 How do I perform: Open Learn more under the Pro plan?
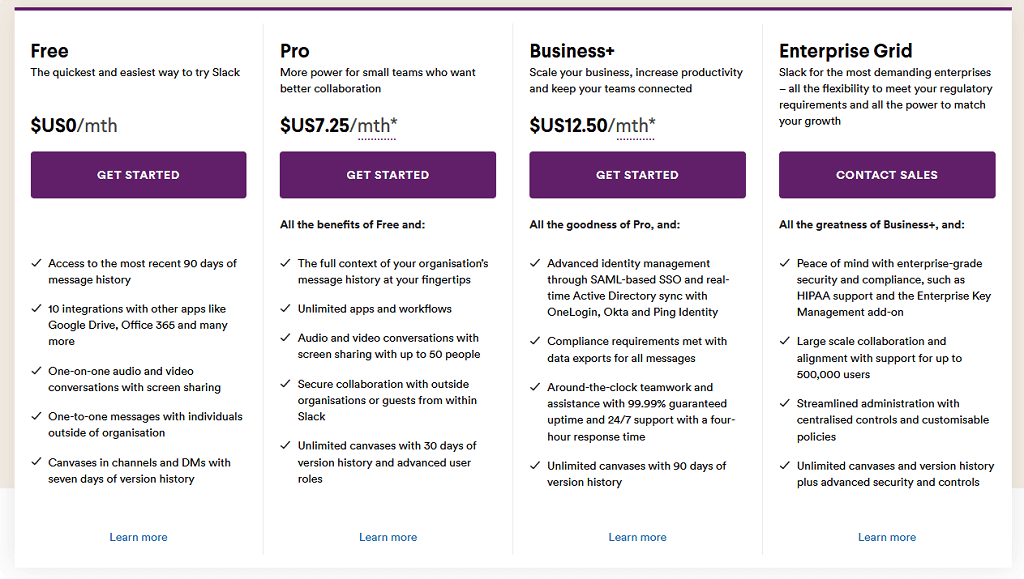click(388, 537)
